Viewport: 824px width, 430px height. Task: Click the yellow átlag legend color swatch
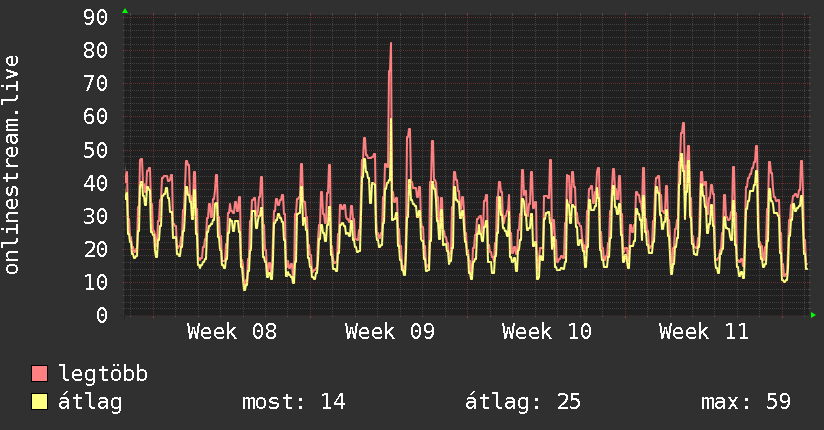tap(39, 401)
